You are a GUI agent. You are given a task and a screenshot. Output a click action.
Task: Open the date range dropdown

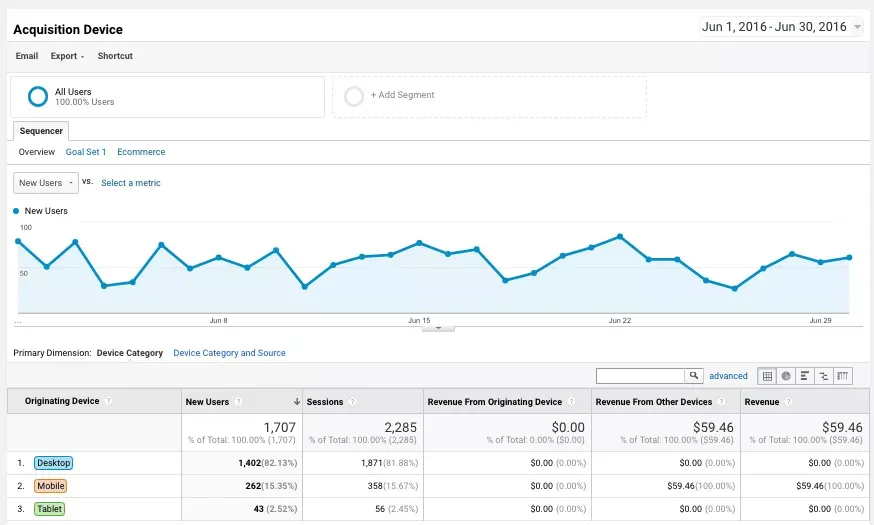(x=781, y=27)
